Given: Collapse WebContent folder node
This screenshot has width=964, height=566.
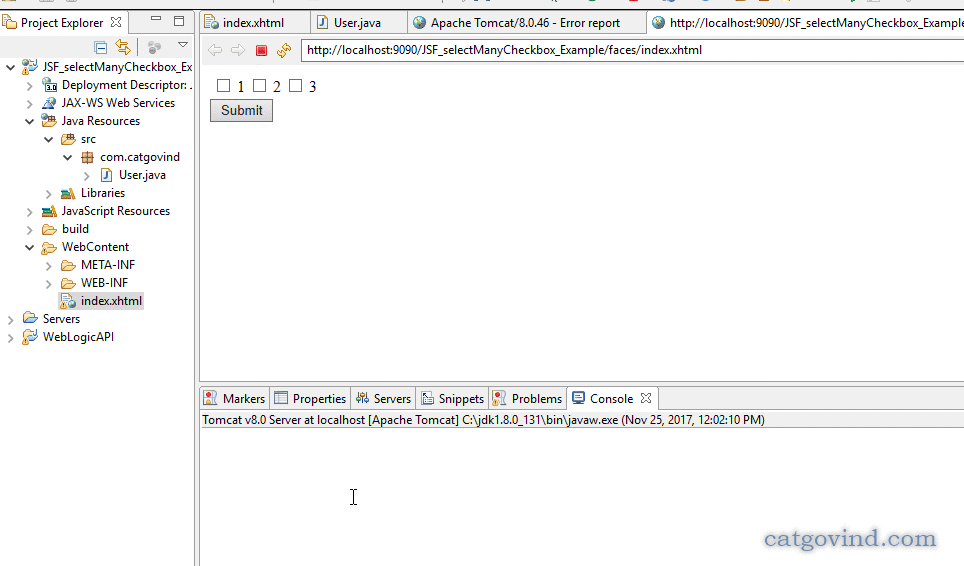Looking at the screenshot, I should pyautogui.click(x=30, y=247).
